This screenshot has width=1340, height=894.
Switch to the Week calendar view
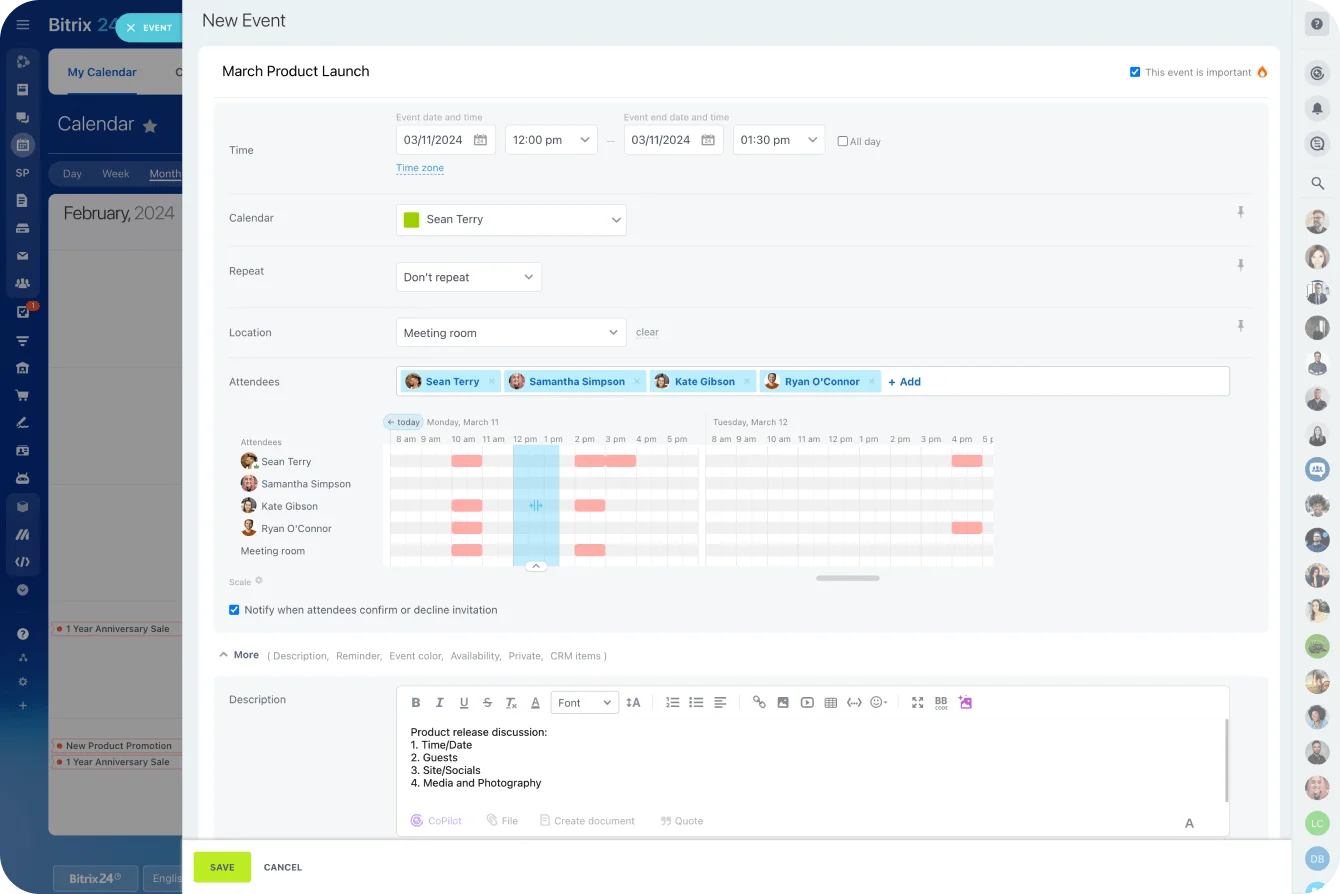pos(116,173)
